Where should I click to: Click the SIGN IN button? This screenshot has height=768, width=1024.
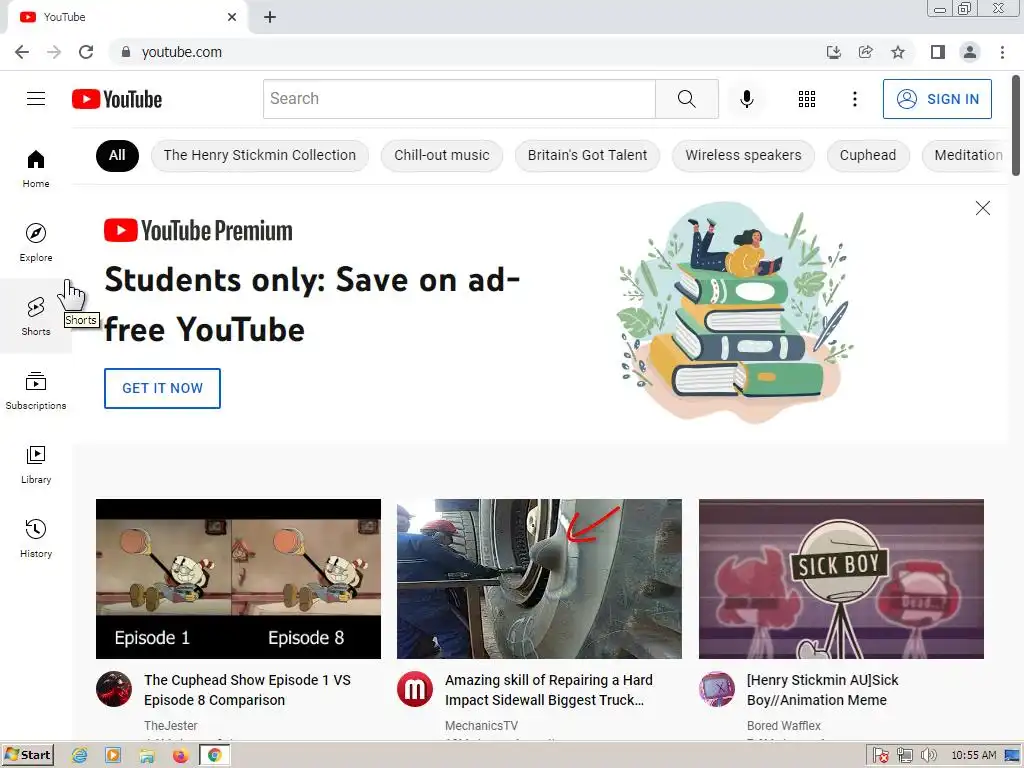tap(937, 99)
